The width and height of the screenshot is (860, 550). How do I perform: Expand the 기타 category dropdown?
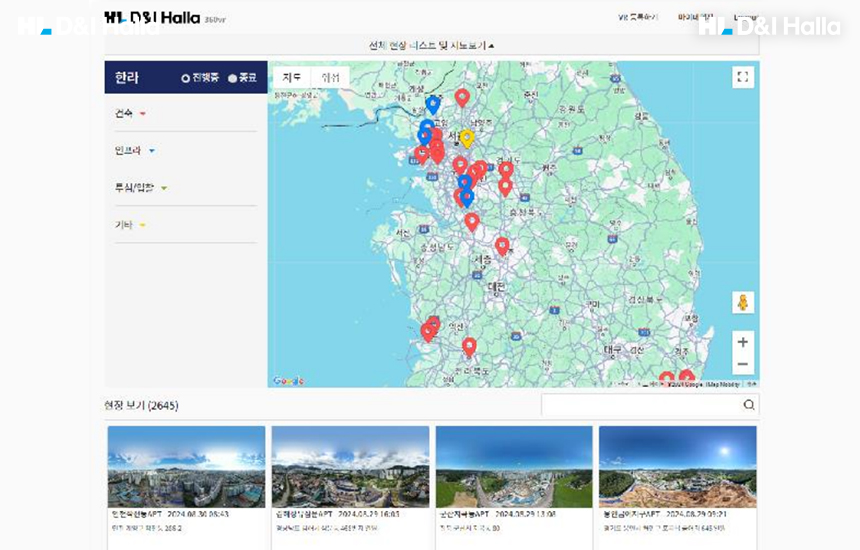(130, 225)
